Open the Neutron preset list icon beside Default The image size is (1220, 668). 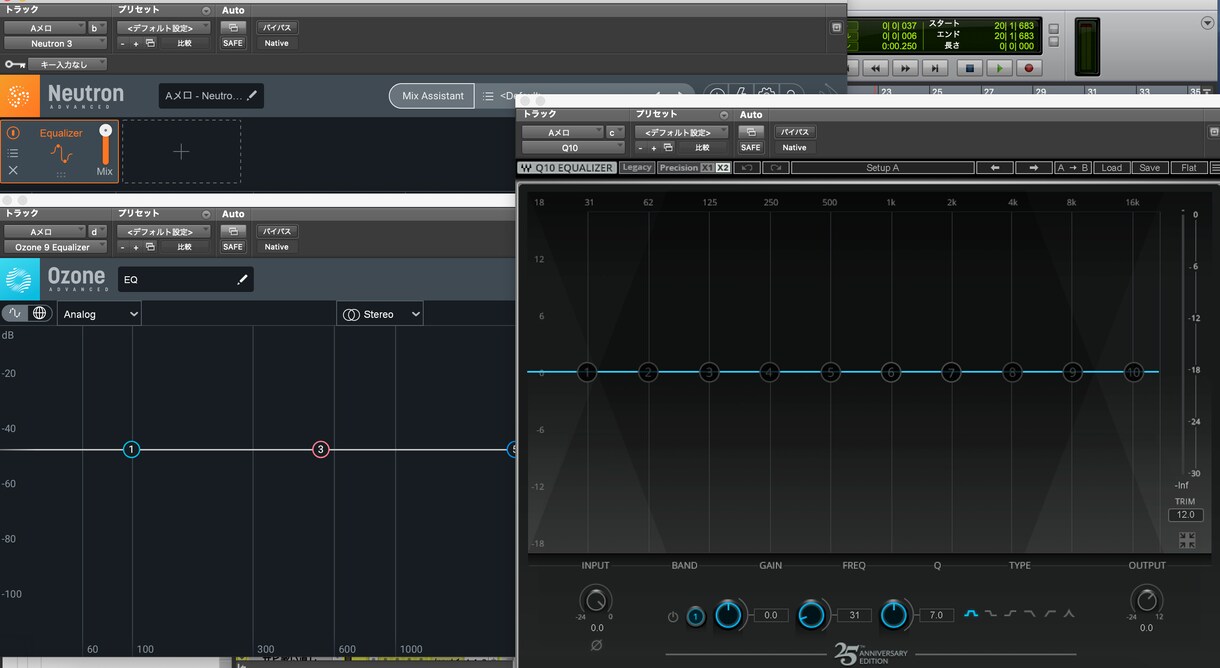(488, 96)
